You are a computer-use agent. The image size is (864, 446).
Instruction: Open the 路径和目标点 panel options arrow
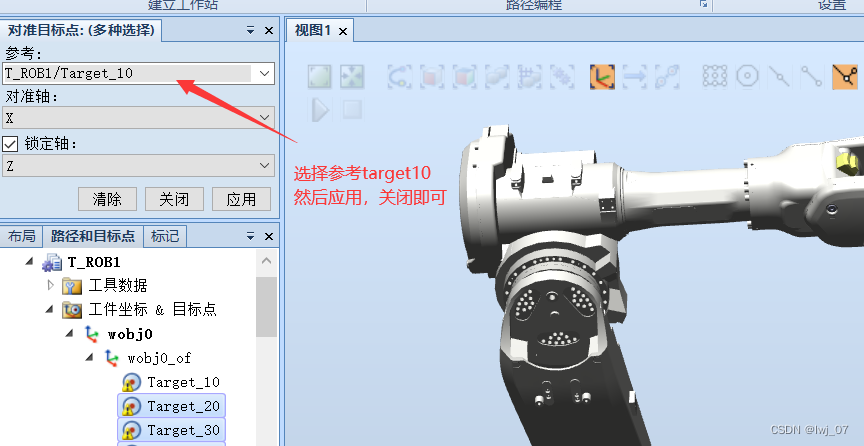coord(251,237)
